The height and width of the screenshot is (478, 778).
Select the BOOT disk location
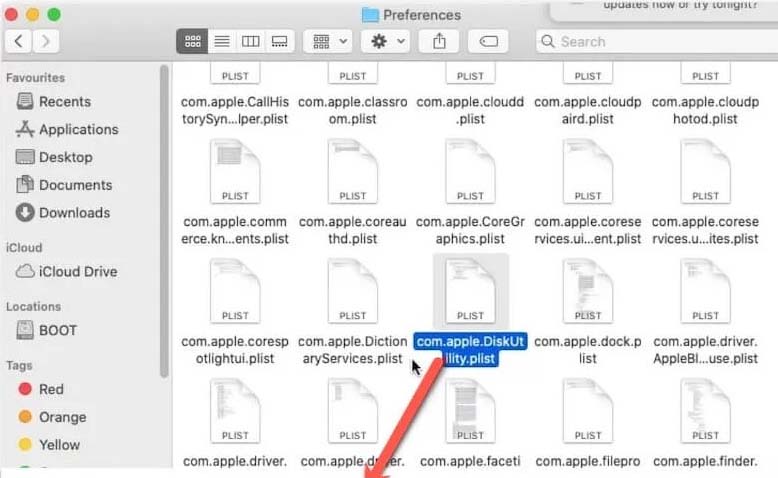pyautogui.click(x=47, y=330)
